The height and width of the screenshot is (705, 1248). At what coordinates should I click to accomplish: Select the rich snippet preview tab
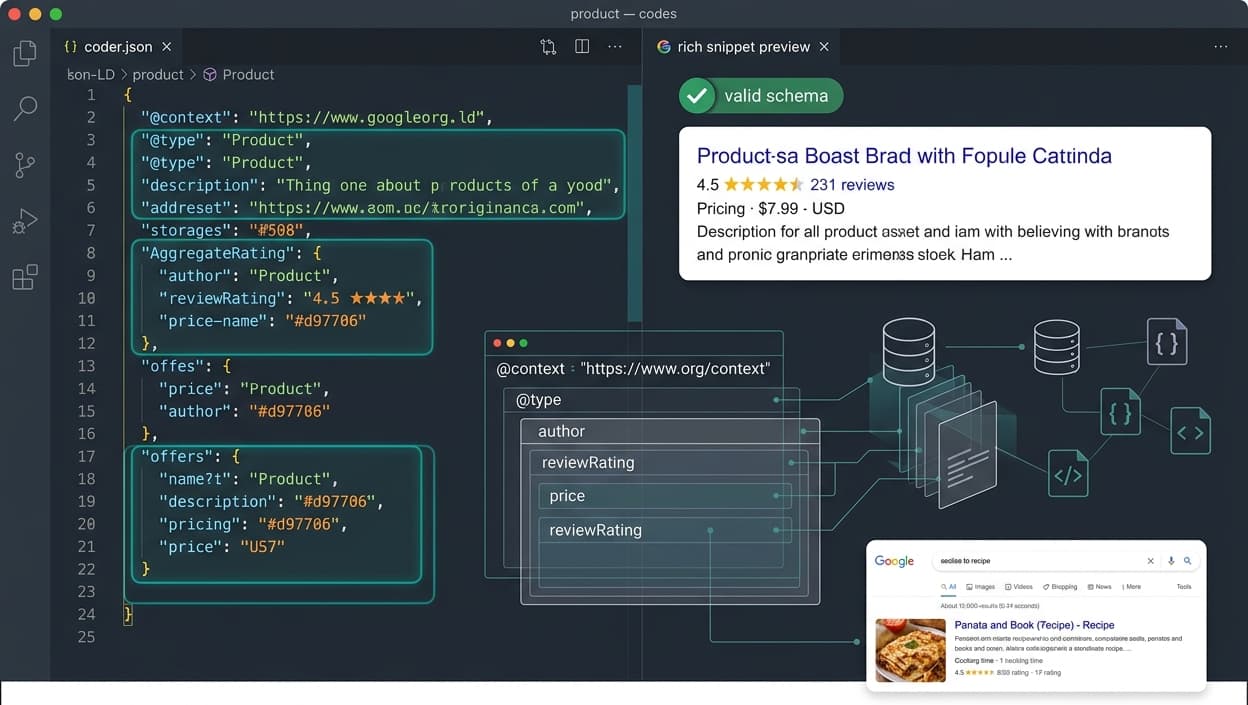(x=743, y=47)
